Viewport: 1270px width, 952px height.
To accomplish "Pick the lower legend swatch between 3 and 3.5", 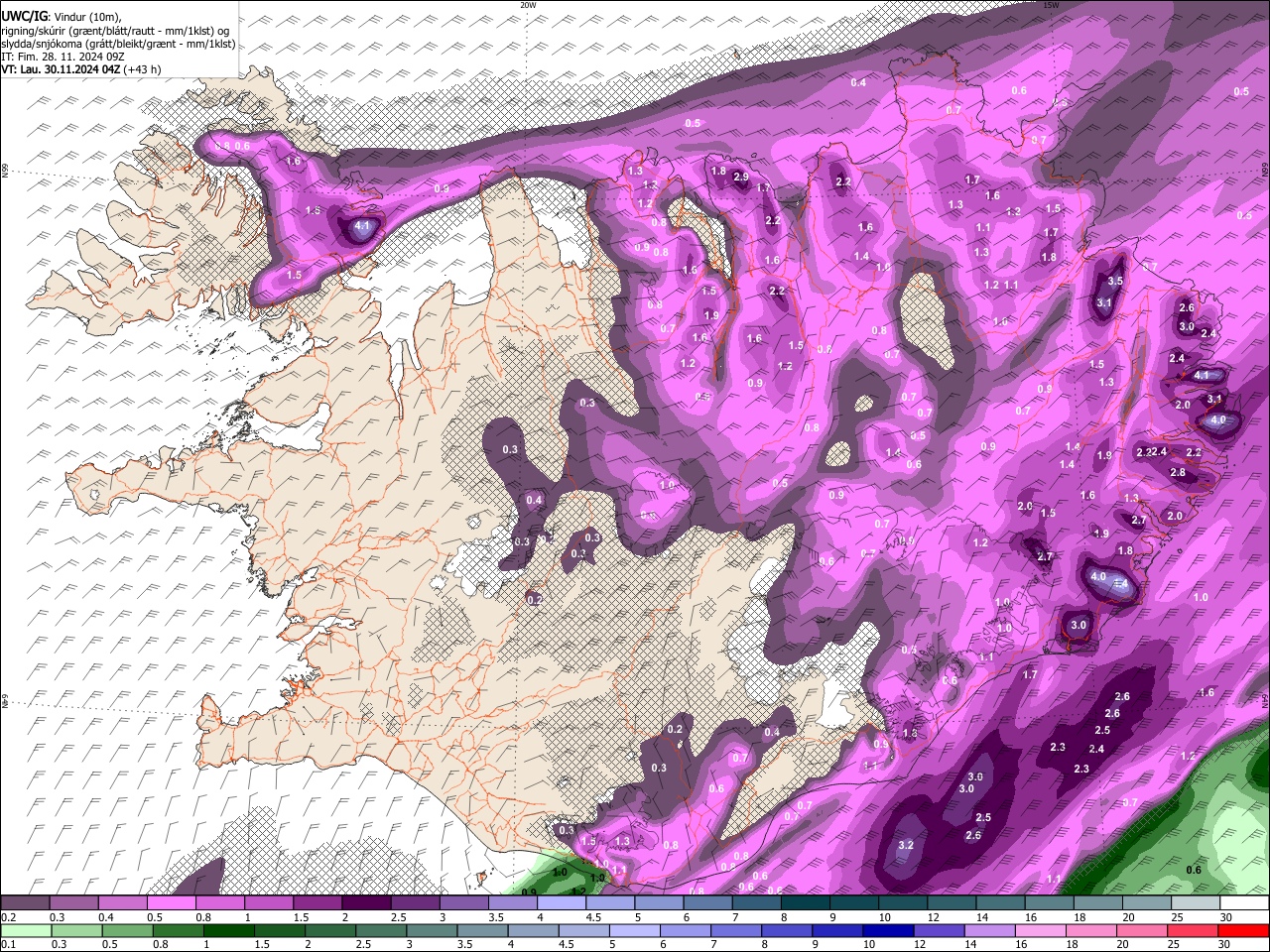I will [431, 930].
